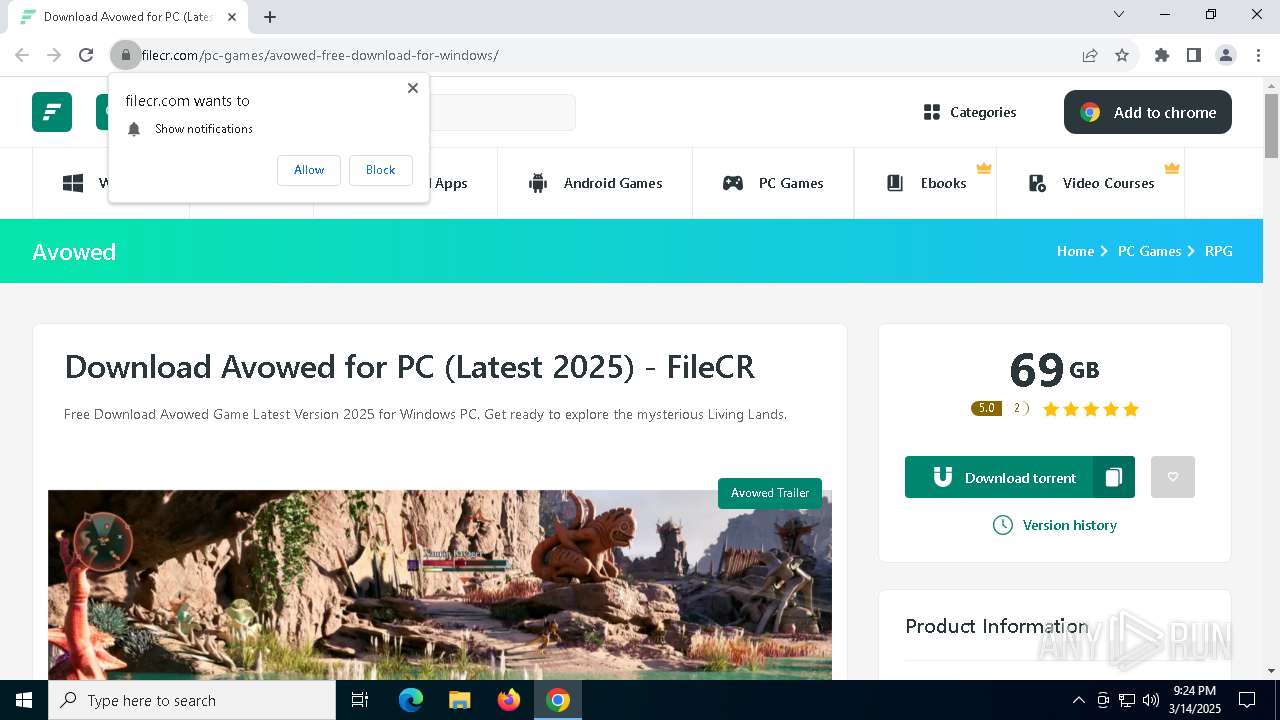Launch Microsoft Edge from taskbar
The height and width of the screenshot is (720, 1280).
click(x=411, y=700)
